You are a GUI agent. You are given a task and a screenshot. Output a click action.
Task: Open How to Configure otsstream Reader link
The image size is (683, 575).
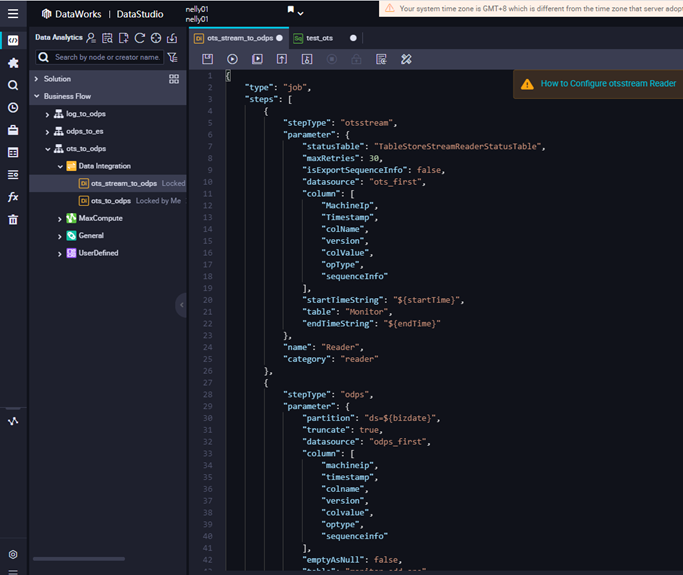coord(608,84)
